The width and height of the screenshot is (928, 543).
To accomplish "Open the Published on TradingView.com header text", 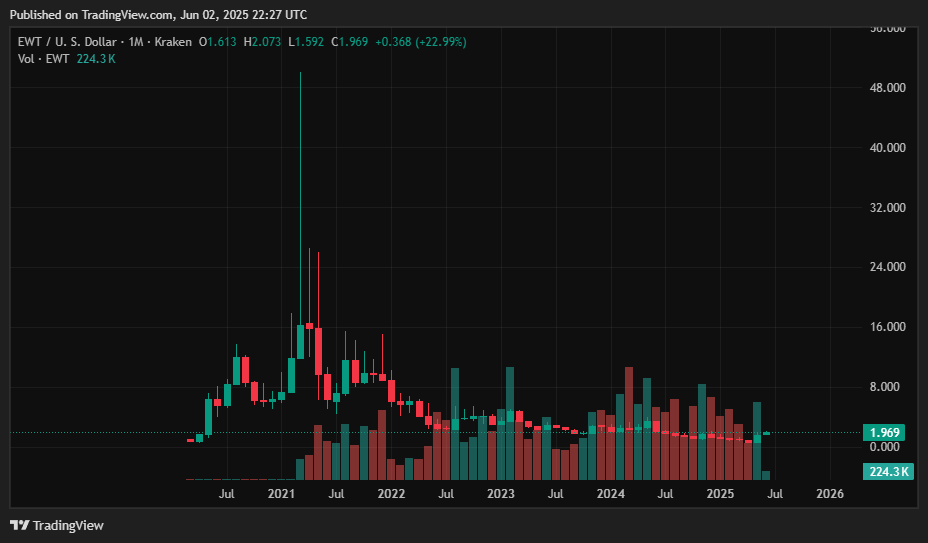I will pyautogui.click(x=159, y=15).
